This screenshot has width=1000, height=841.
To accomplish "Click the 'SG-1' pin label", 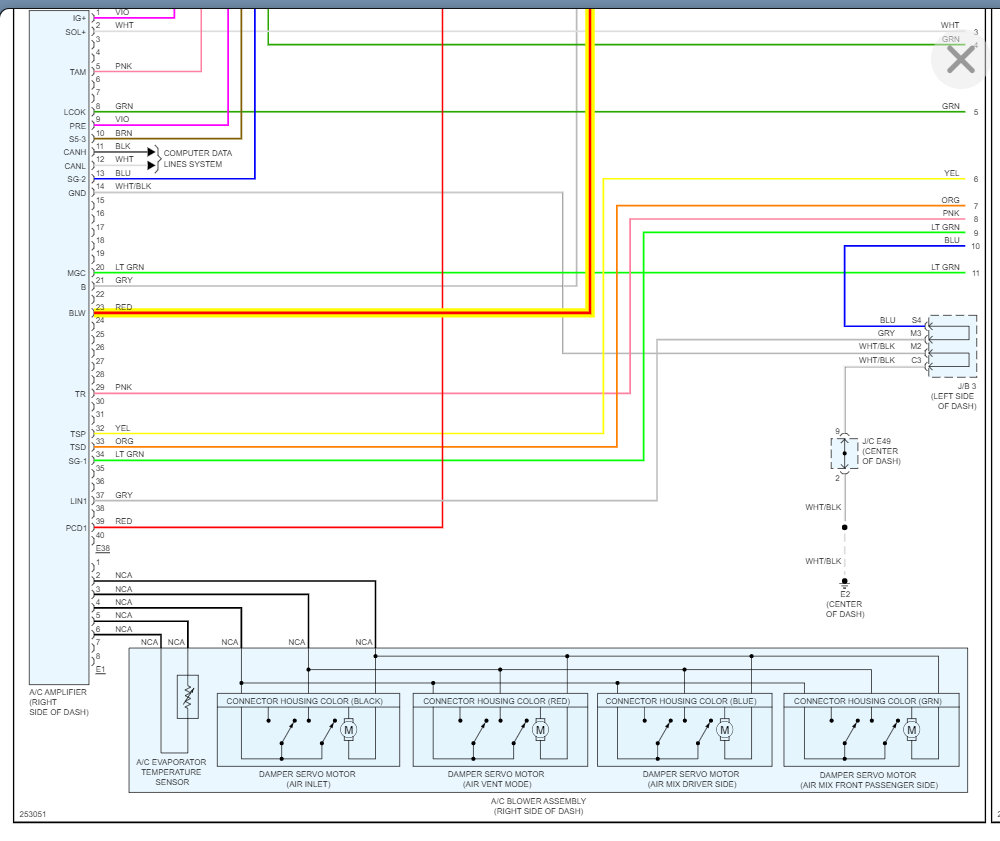I will pos(77,461).
